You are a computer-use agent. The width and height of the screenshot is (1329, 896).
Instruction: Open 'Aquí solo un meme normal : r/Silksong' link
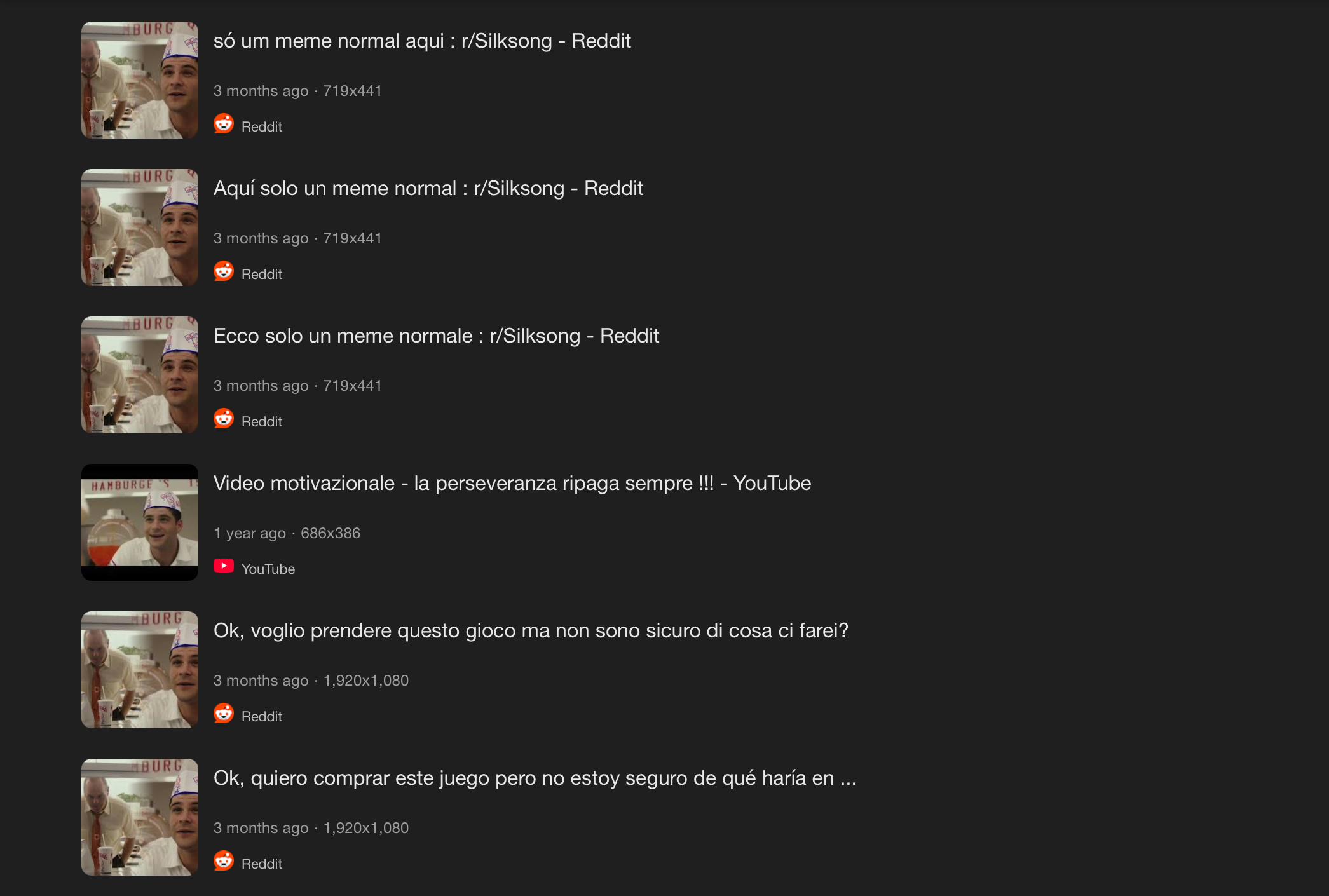(x=428, y=188)
